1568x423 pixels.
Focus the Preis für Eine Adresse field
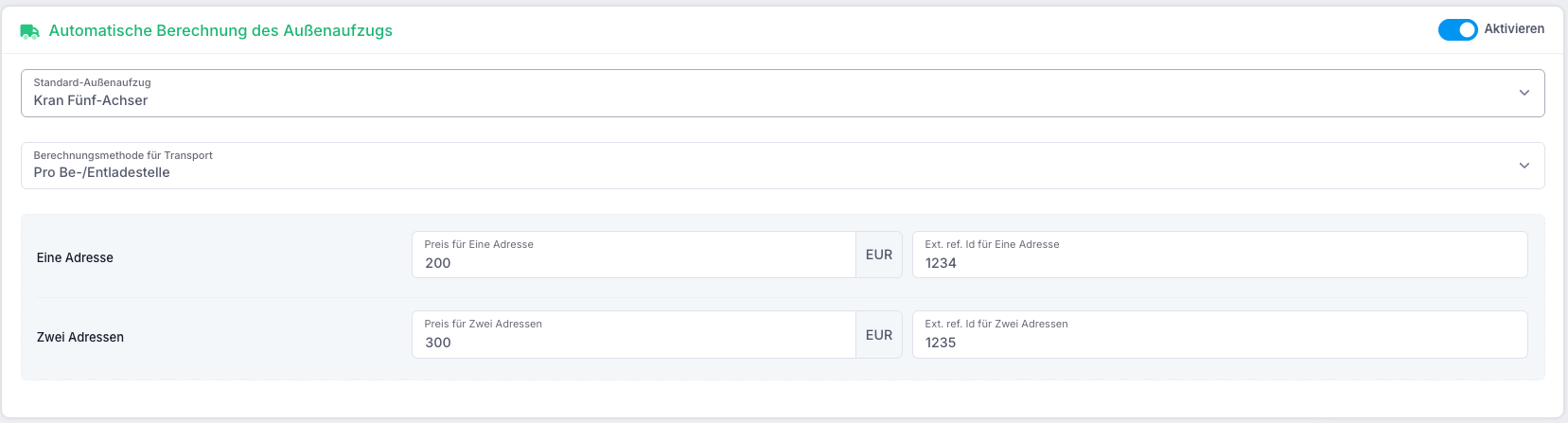point(633,255)
